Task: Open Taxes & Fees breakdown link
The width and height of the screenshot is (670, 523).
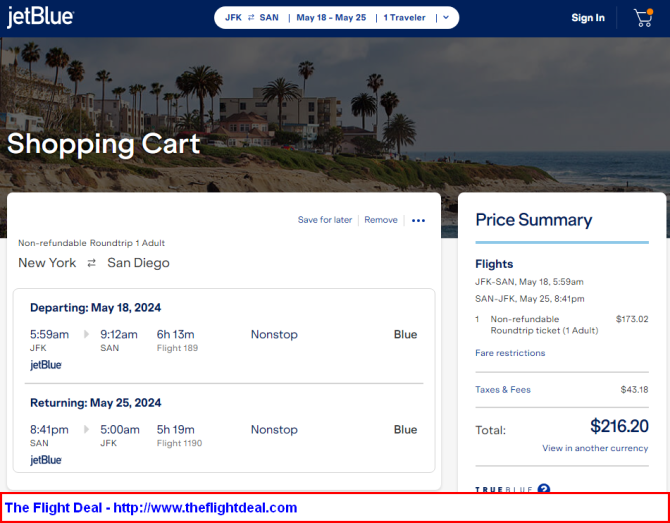Action: point(503,390)
